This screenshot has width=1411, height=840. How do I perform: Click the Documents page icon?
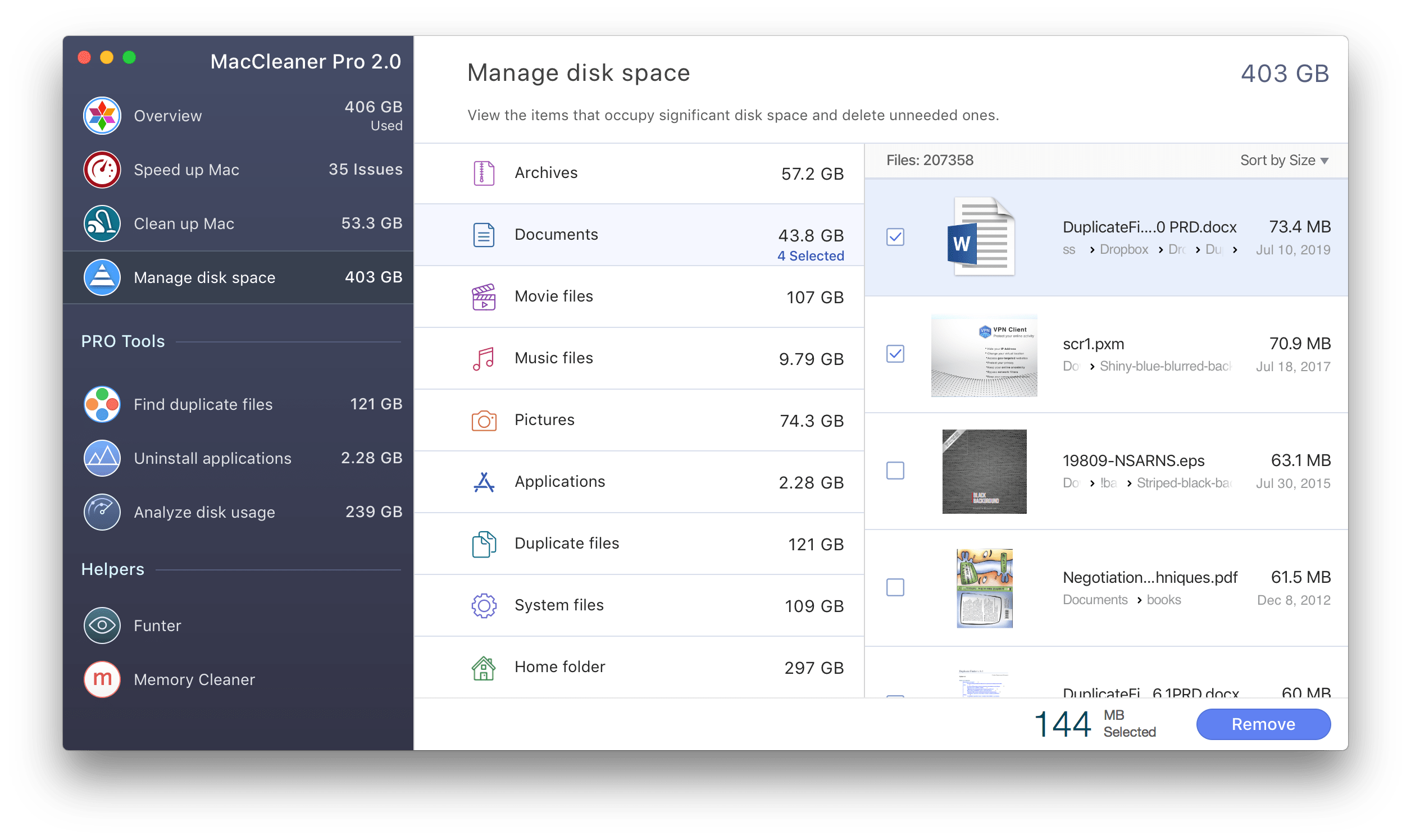click(484, 235)
